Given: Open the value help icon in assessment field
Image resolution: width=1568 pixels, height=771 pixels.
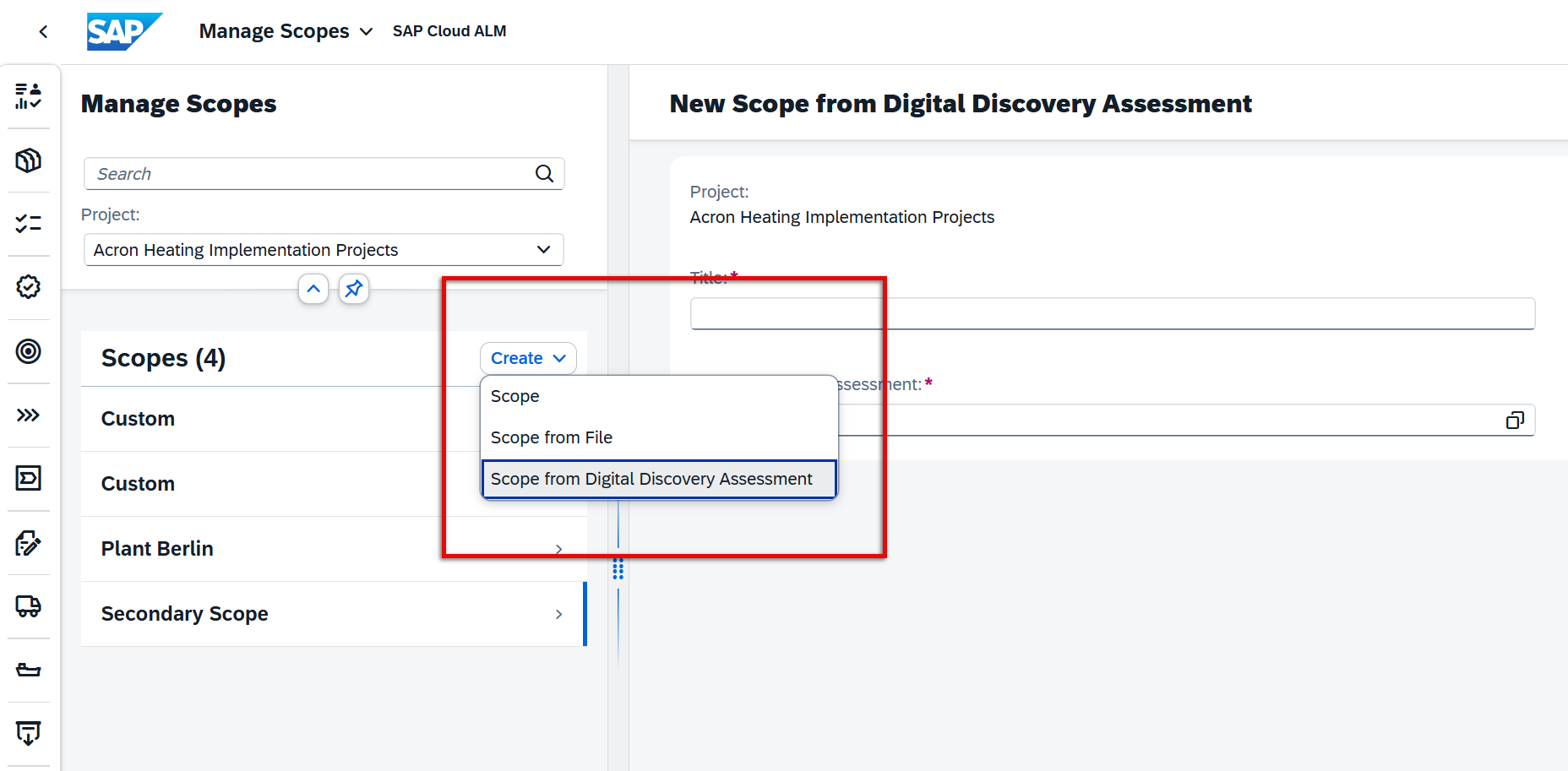Looking at the screenshot, I should point(1514,421).
